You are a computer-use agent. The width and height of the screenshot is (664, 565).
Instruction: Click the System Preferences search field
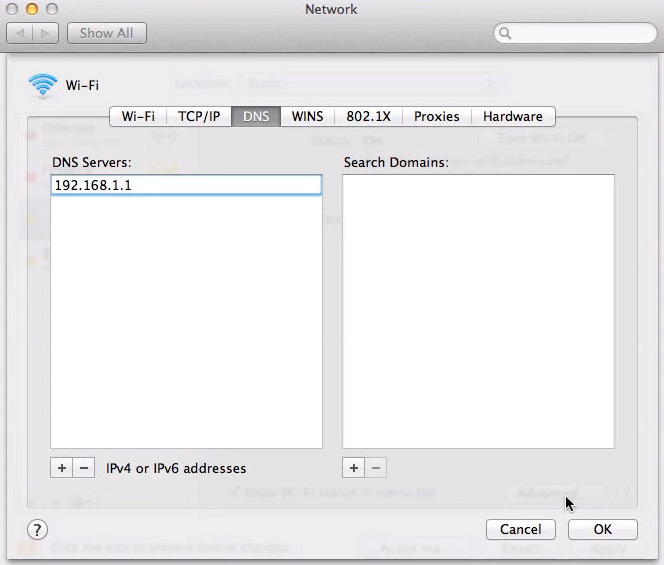[x=575, y=33]
